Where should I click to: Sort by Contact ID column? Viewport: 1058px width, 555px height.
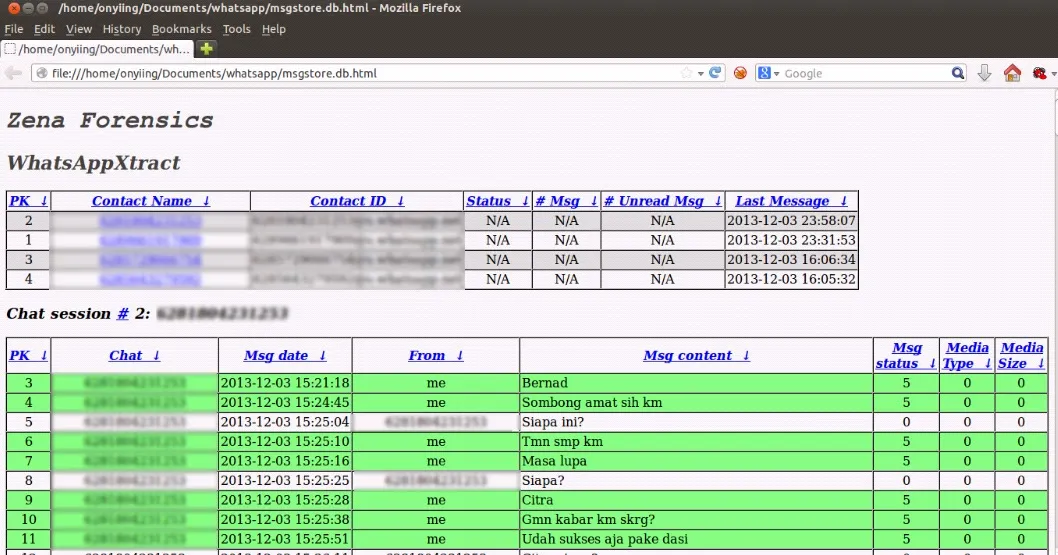pos(357,201)
